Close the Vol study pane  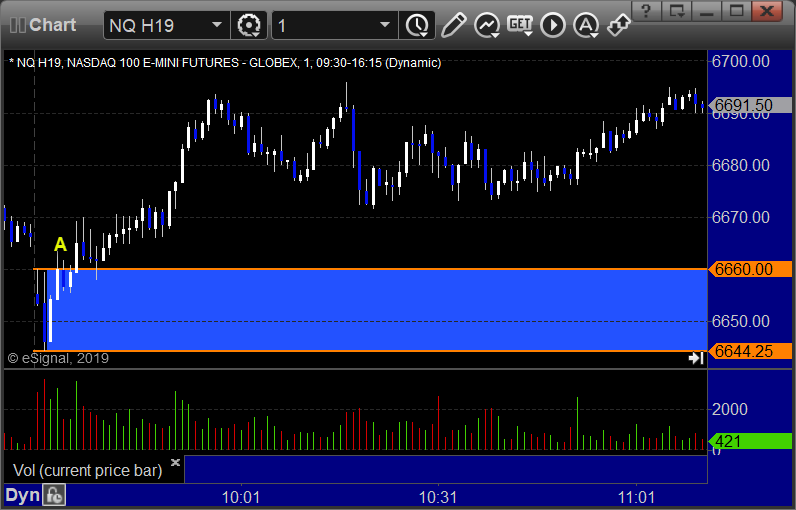pyautogui.click(x=175, y=462)
